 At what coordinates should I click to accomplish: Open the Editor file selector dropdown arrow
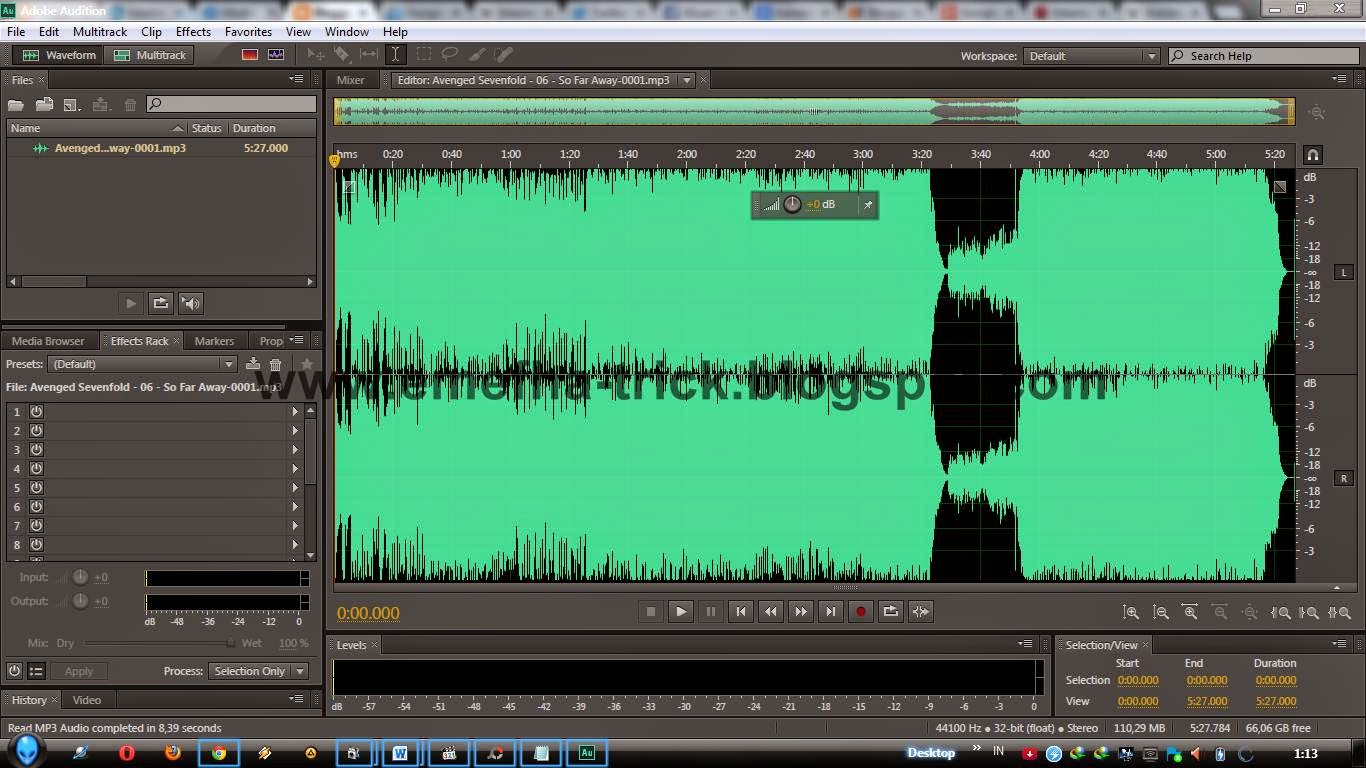click(x=686, y=80)
